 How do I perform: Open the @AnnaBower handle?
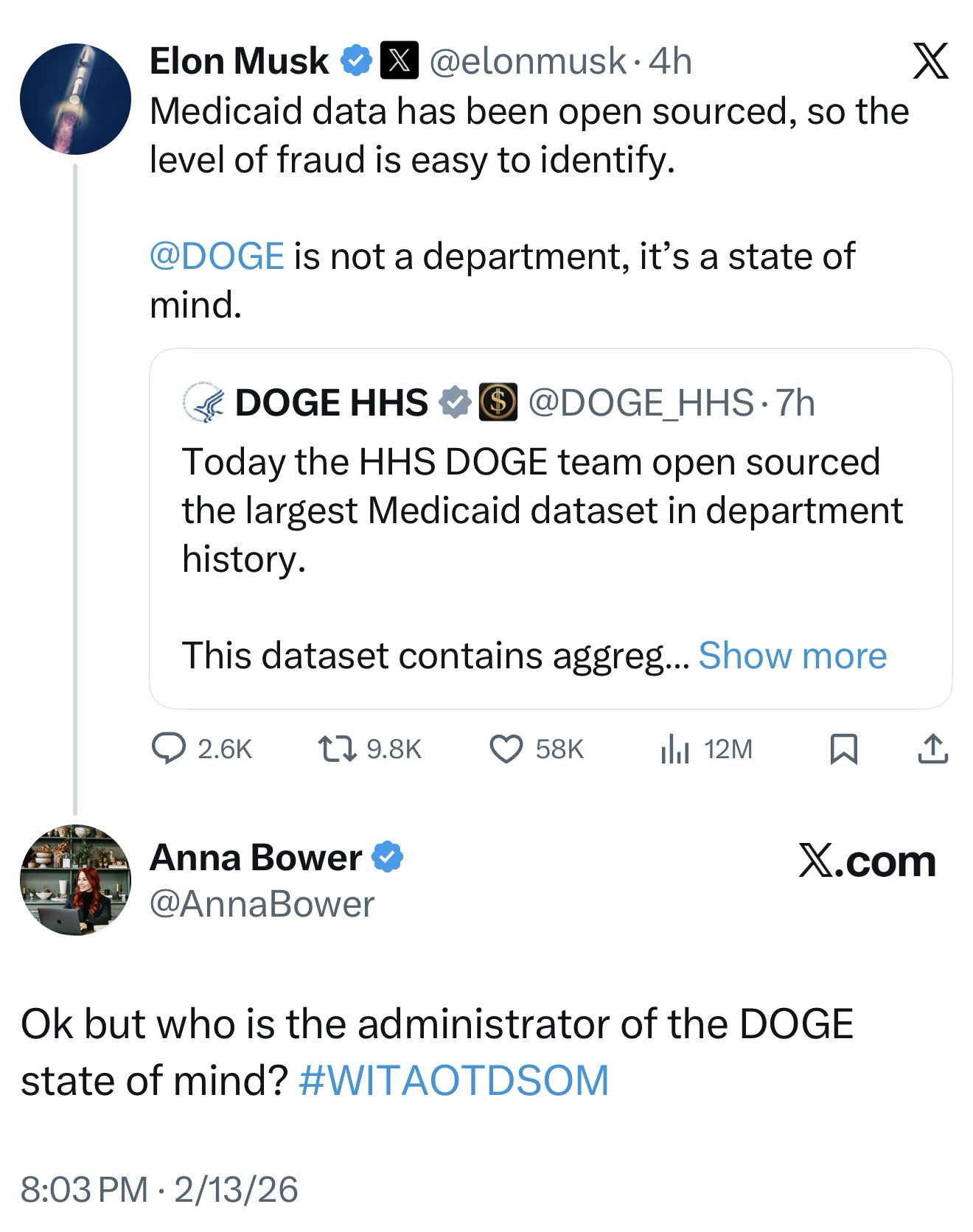(x=262, y=904)
